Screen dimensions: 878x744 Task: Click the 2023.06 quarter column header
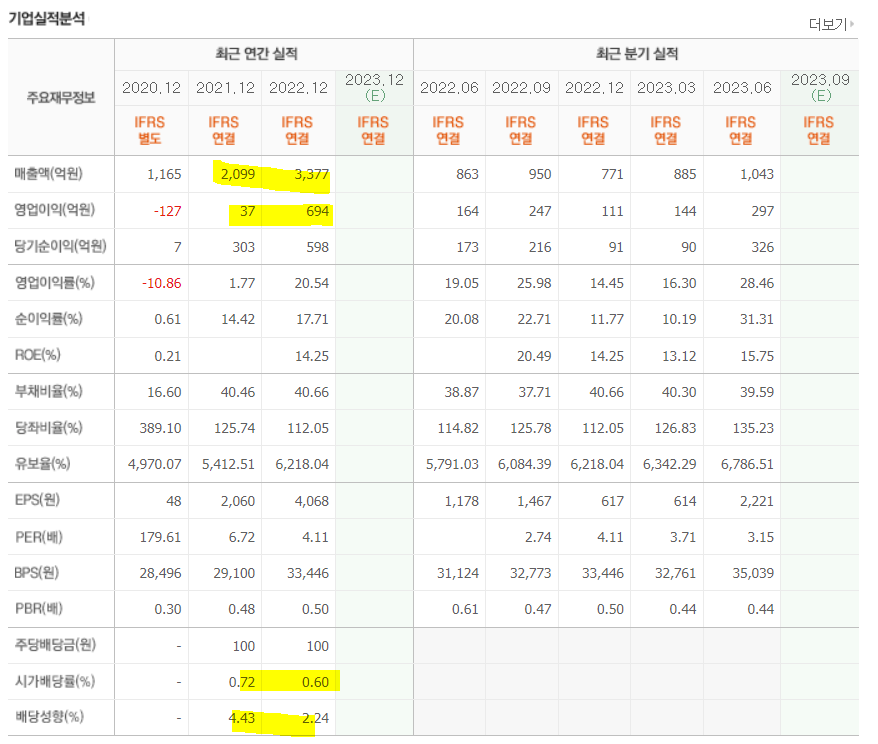coord(742,88)
